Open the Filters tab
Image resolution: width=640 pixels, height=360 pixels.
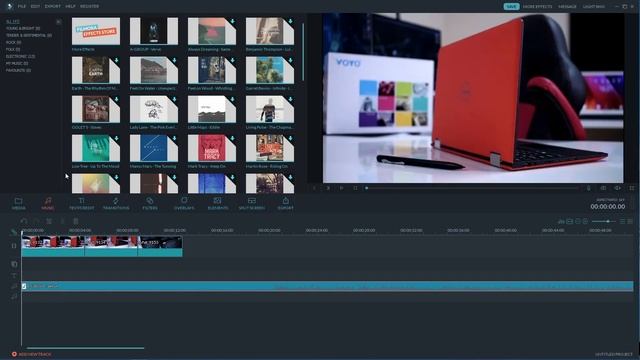(x=150, y=203)
